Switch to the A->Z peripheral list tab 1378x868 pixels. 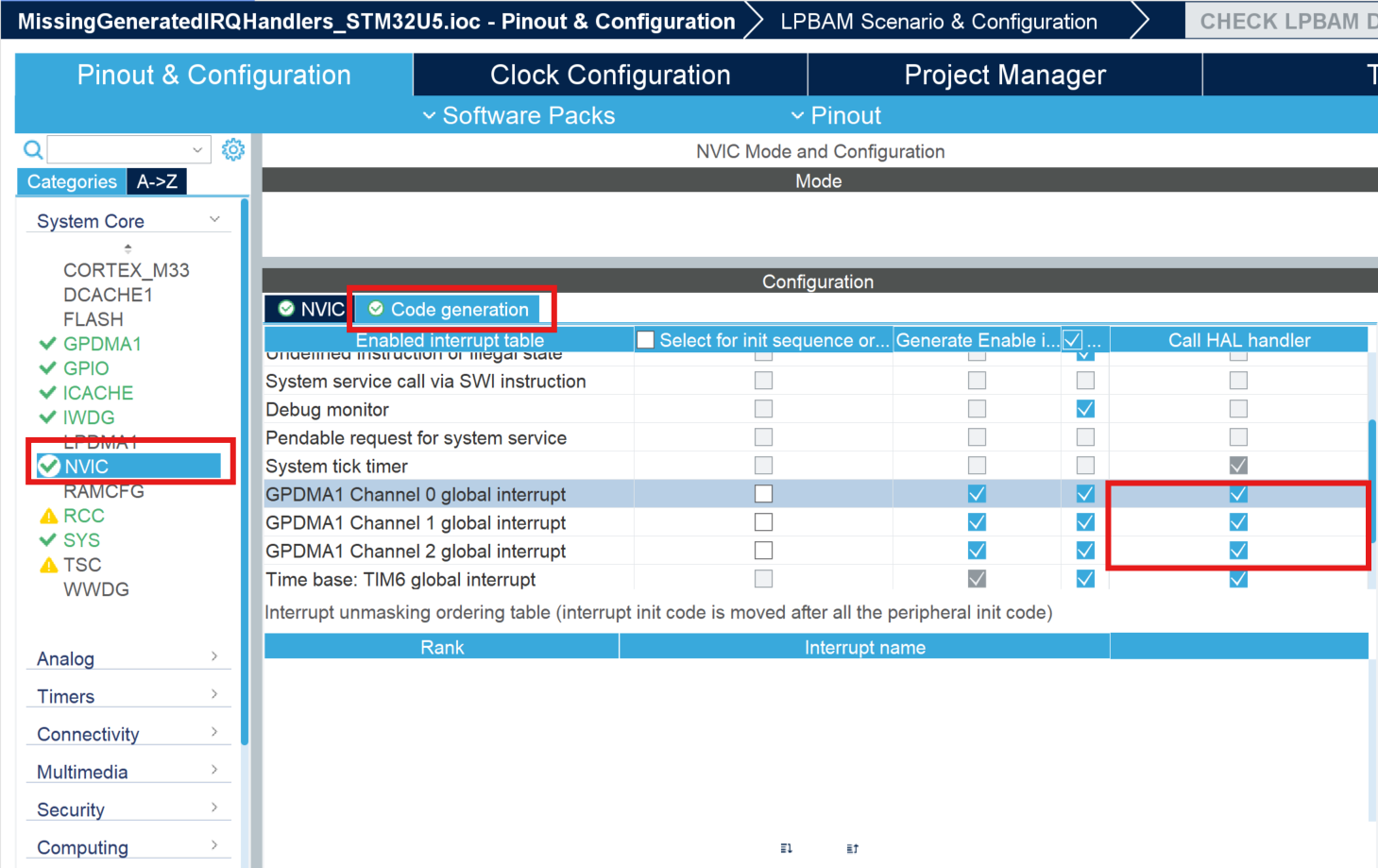tap(156, 181)
